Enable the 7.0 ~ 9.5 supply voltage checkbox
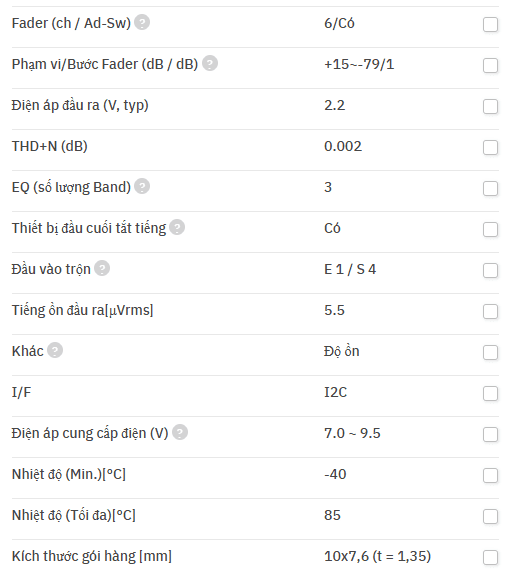505x575 pixels. [490, 435]
